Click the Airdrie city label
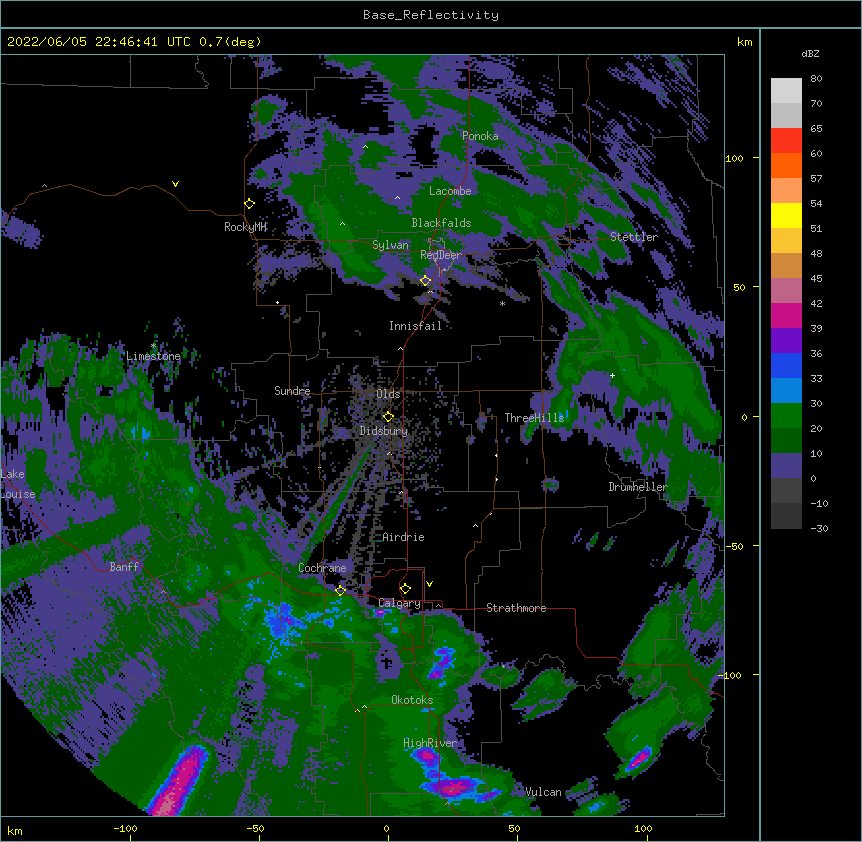Viewport: 862px width, 842px height. (x=403, y=537)
